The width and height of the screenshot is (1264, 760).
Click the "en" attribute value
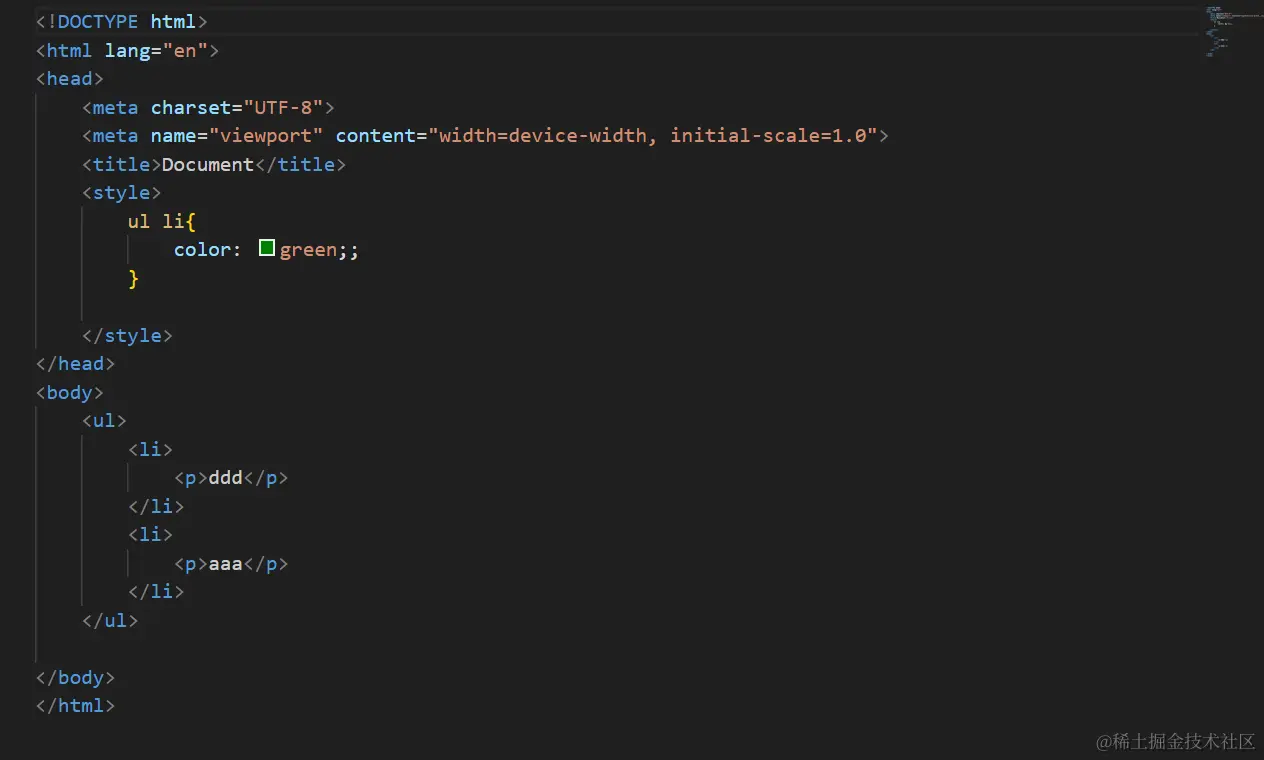coord(185,50)
